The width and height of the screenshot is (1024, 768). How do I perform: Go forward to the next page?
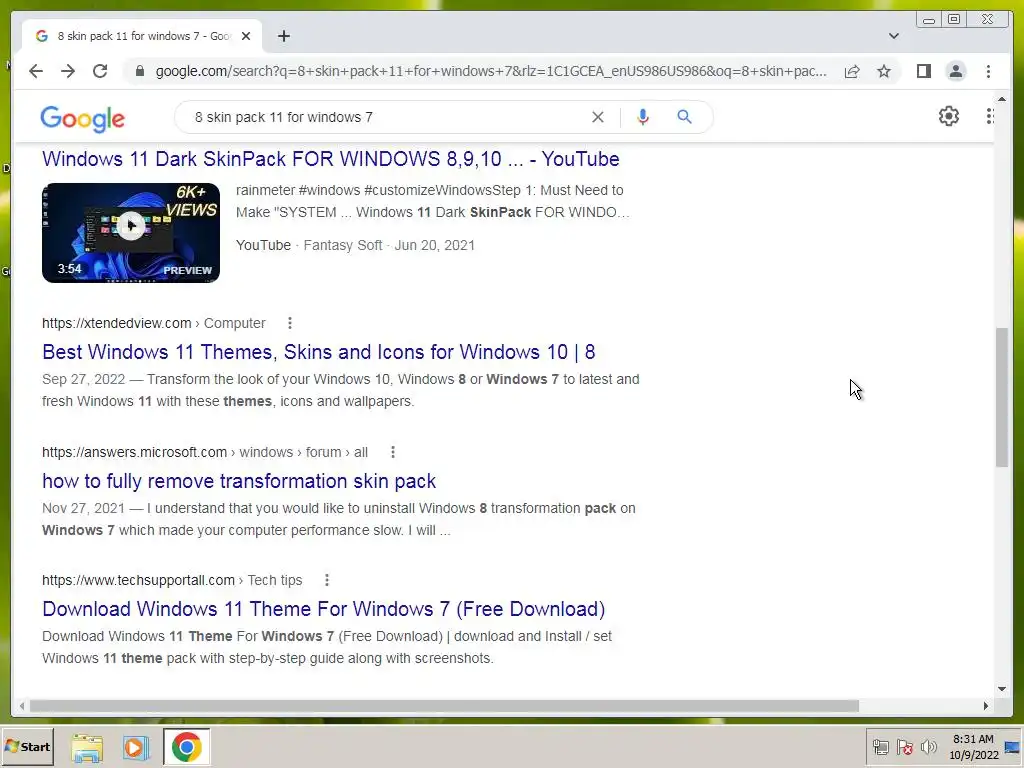pos(68,71)
